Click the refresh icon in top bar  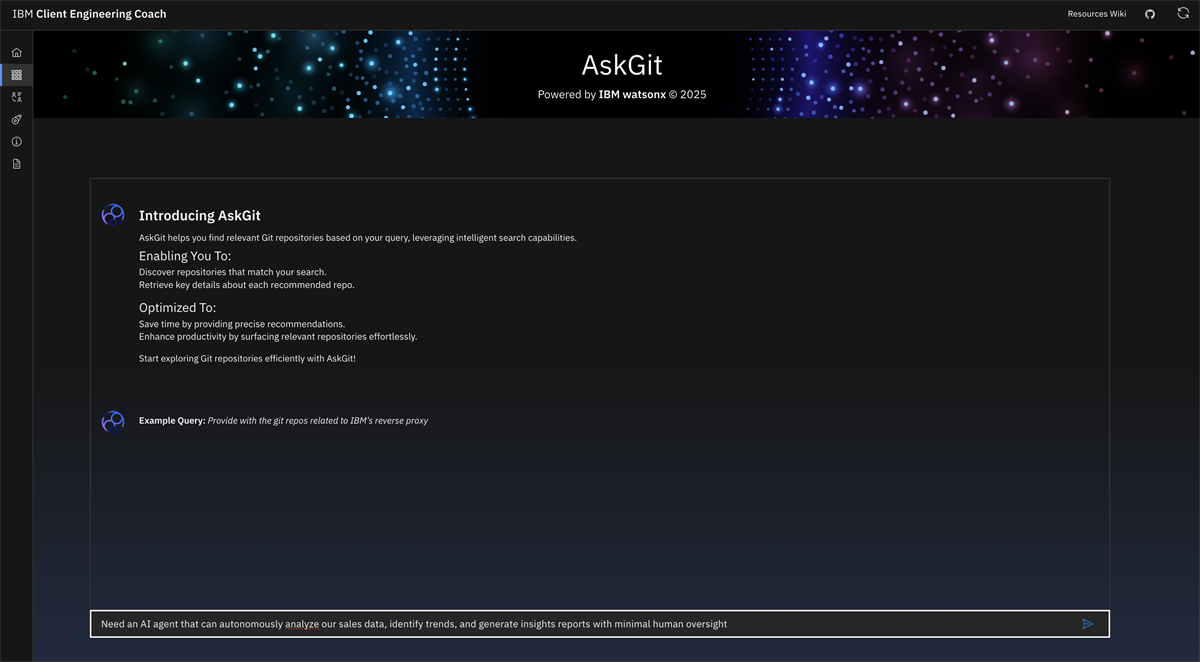[1183, 14]
